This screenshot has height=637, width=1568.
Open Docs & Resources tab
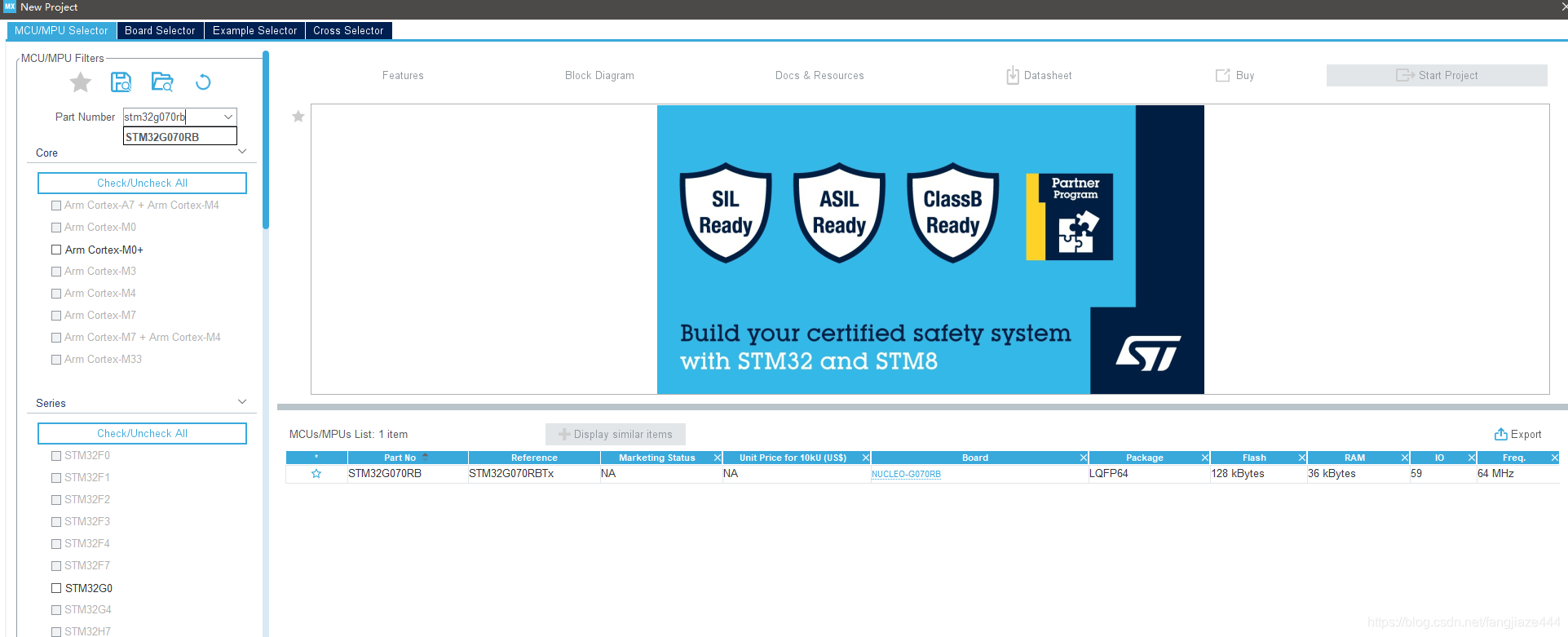click(819, 75)
